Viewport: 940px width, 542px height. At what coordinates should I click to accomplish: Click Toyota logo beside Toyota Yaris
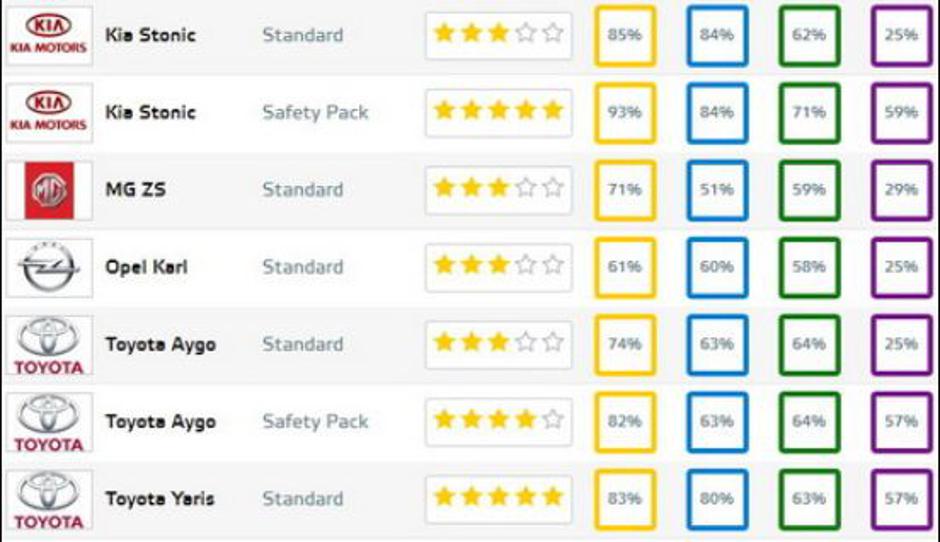click(49, 499)
